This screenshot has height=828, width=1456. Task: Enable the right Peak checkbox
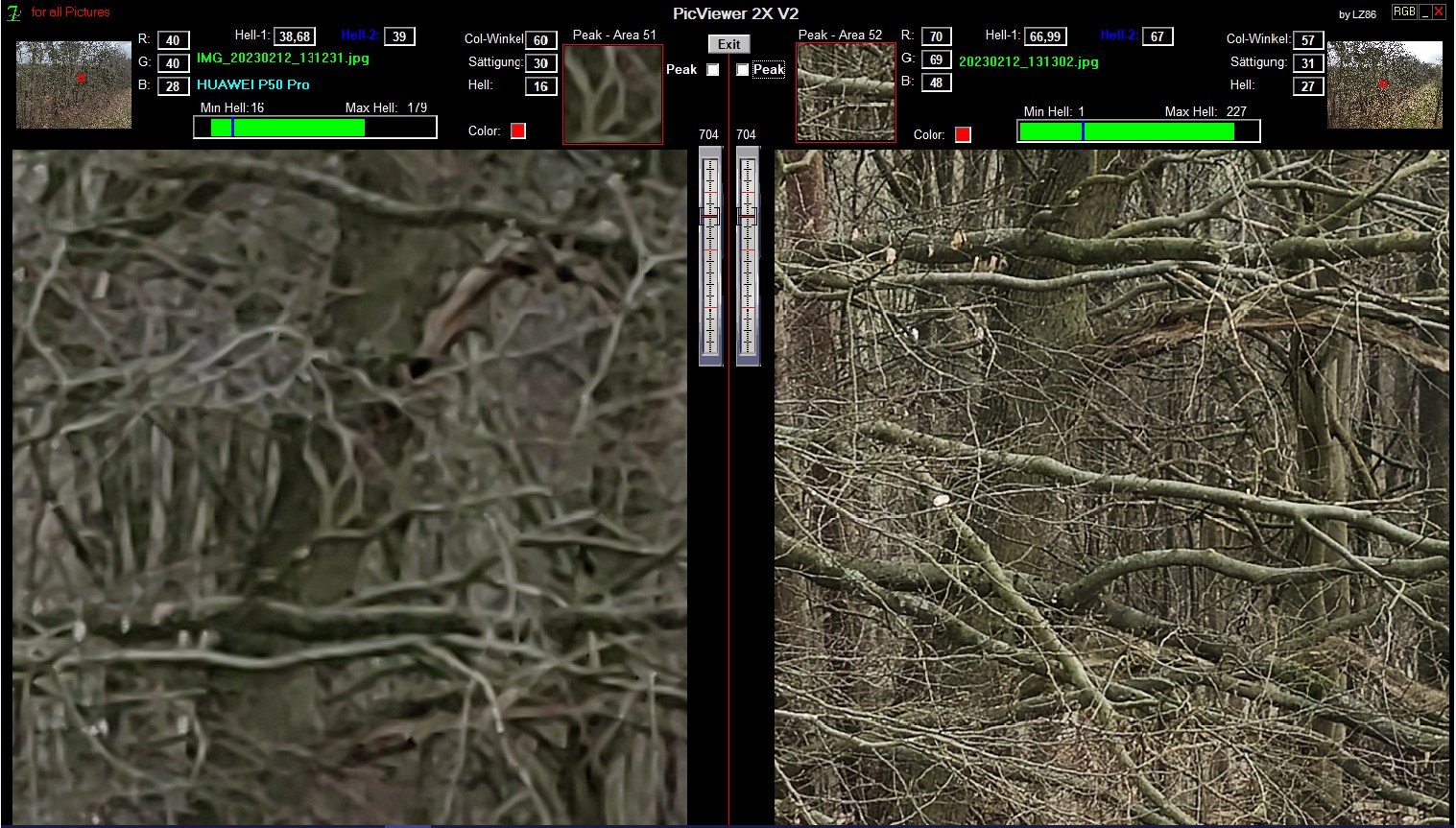743,69
